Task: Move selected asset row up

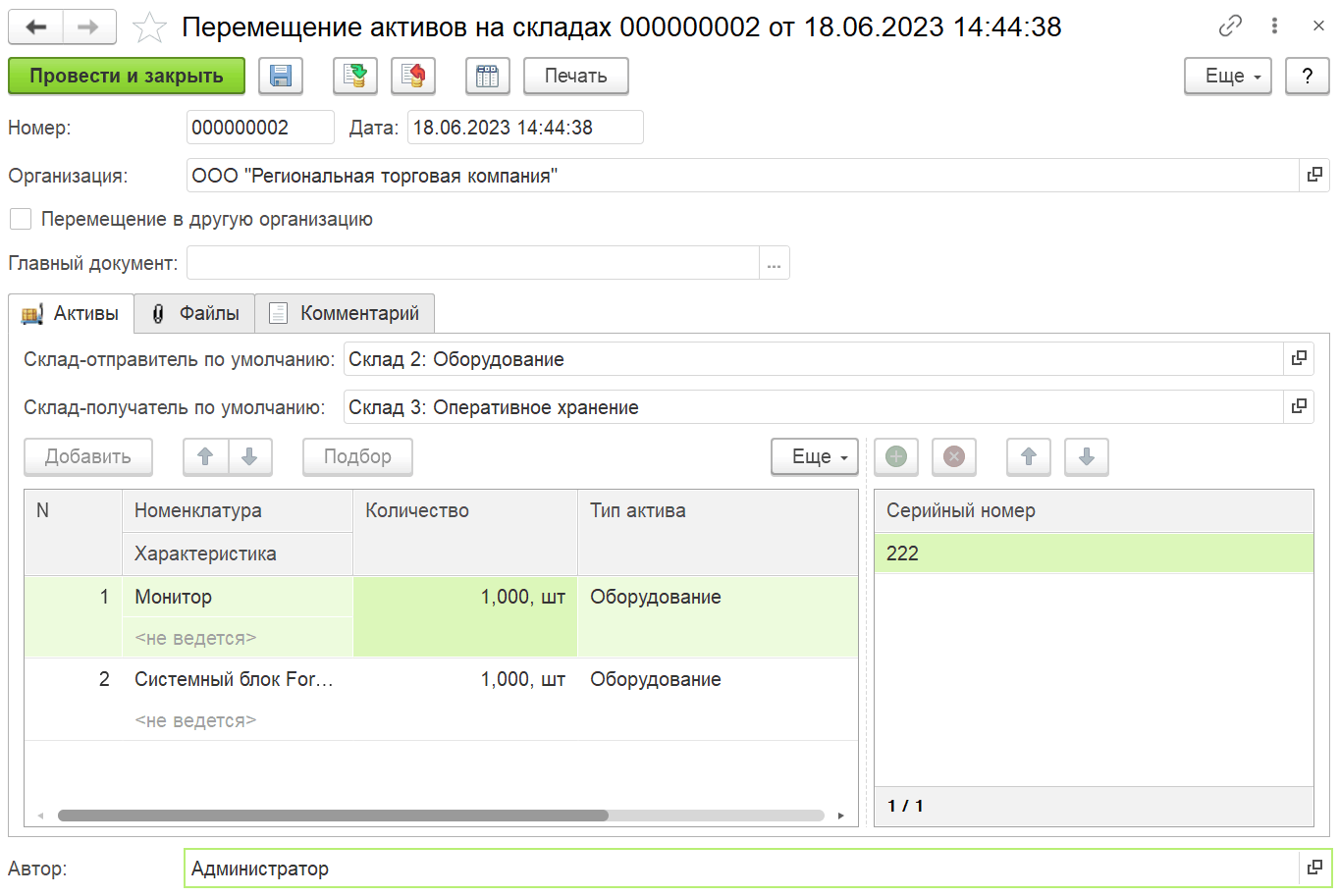Action: point(205,456)
